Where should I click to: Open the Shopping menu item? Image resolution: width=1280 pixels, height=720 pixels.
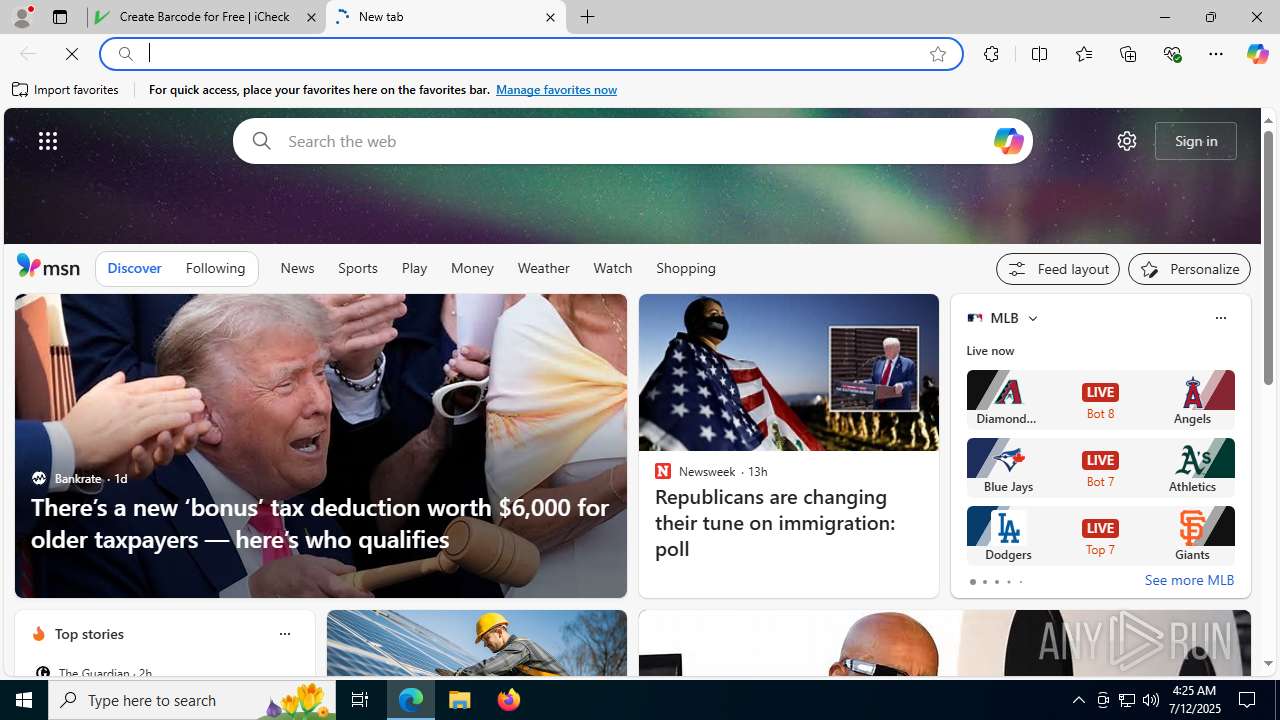[x=686, y=268]
